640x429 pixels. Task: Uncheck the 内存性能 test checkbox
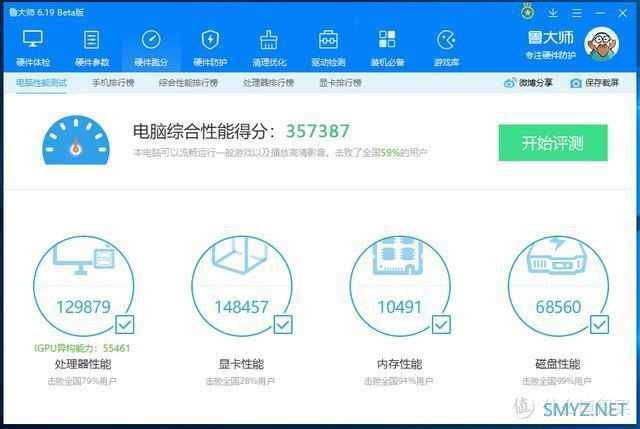(441, 325)
